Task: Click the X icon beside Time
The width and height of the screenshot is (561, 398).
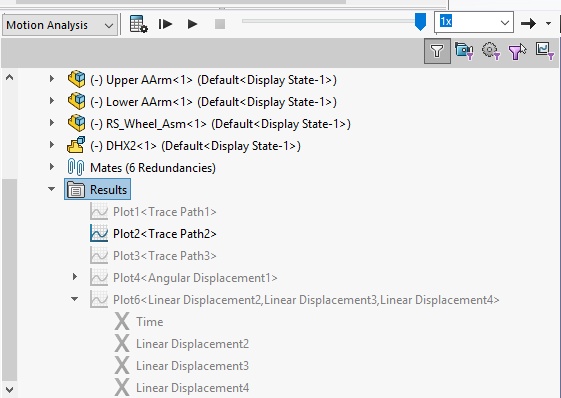Action: pos(122,321)
